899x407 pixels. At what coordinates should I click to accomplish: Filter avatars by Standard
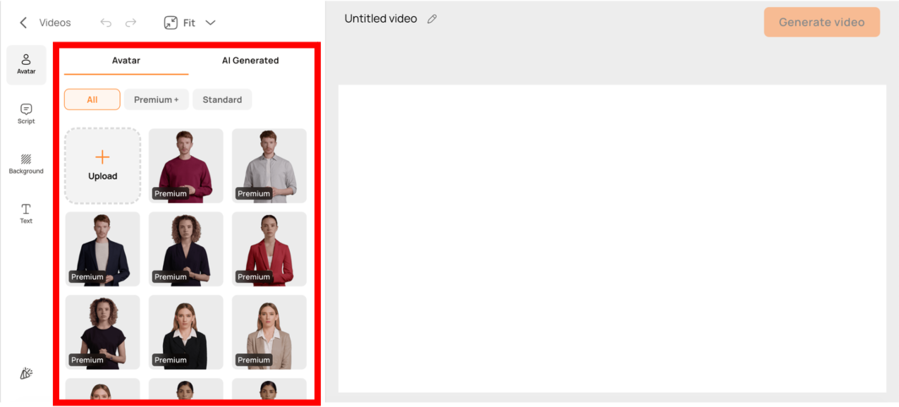click(x=222, y=99)
